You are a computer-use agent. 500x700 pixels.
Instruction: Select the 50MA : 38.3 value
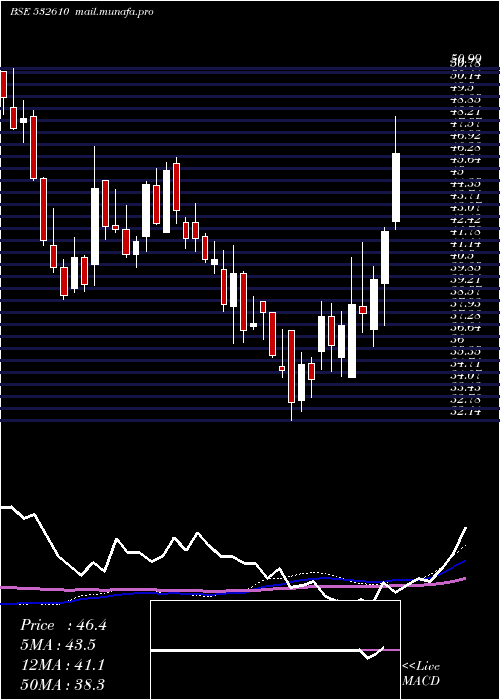pyautogui.click(x=62, y=685)
